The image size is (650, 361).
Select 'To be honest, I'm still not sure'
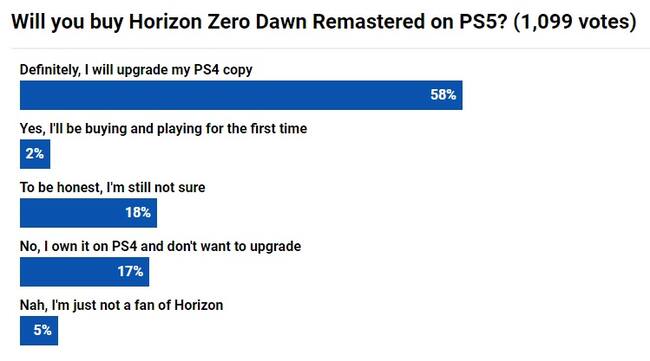[112, 187]
